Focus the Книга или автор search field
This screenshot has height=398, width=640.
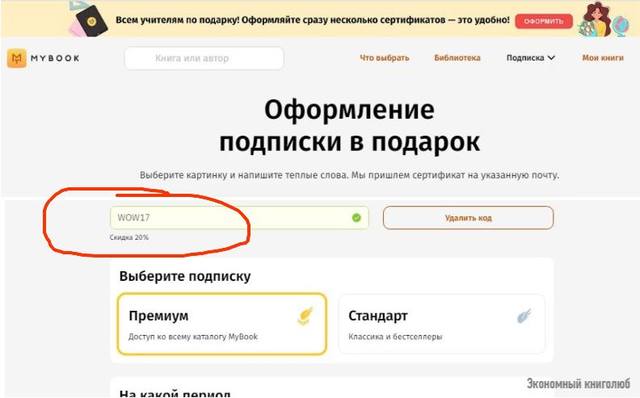(x=204, y=58)
